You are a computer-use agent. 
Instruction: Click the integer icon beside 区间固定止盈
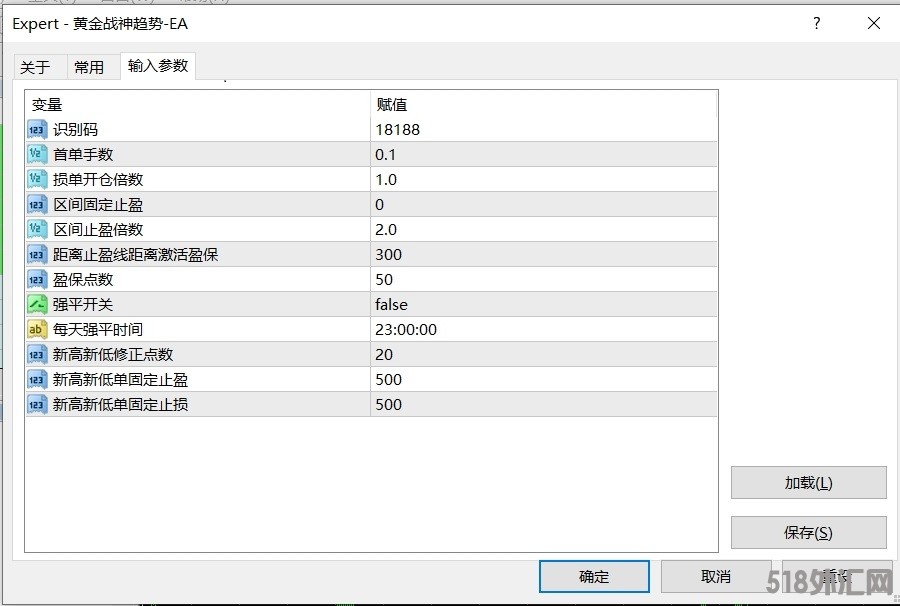(37, 204)
